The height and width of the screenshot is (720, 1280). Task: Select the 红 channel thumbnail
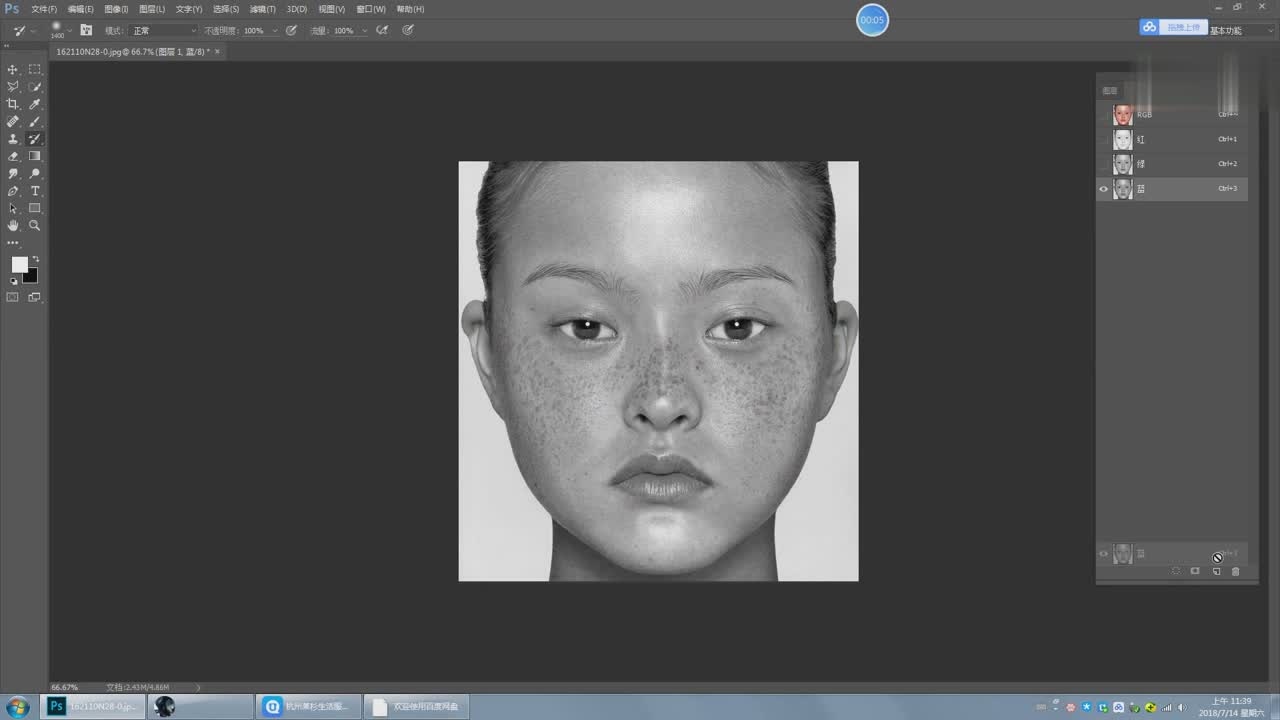click(1123, 139)
